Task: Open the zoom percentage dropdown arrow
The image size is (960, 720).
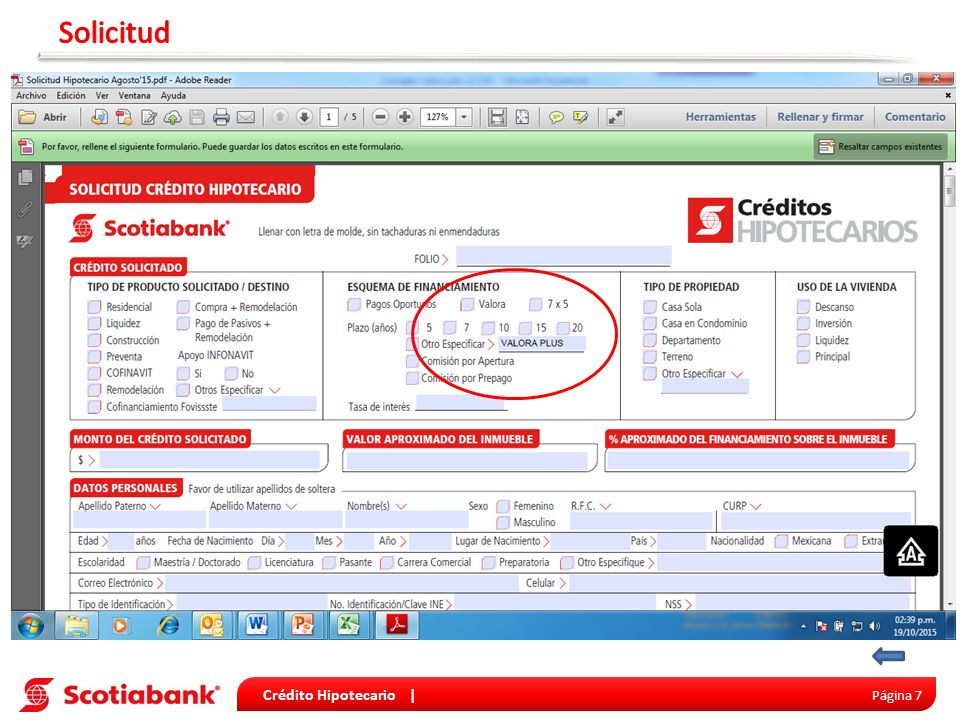Action: [x=465, y=116]
